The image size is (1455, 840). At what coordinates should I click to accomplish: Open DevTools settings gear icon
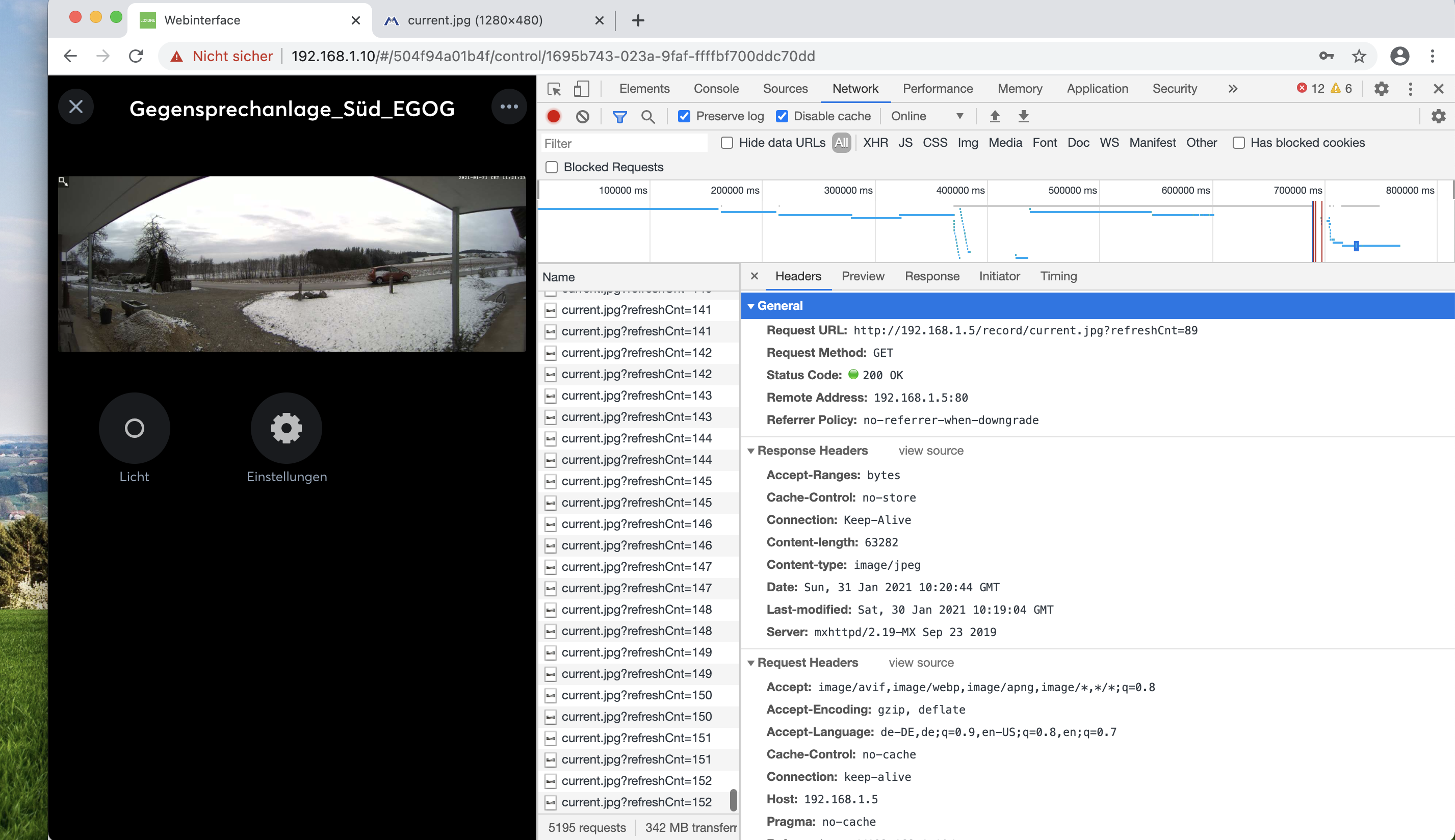1381,89
